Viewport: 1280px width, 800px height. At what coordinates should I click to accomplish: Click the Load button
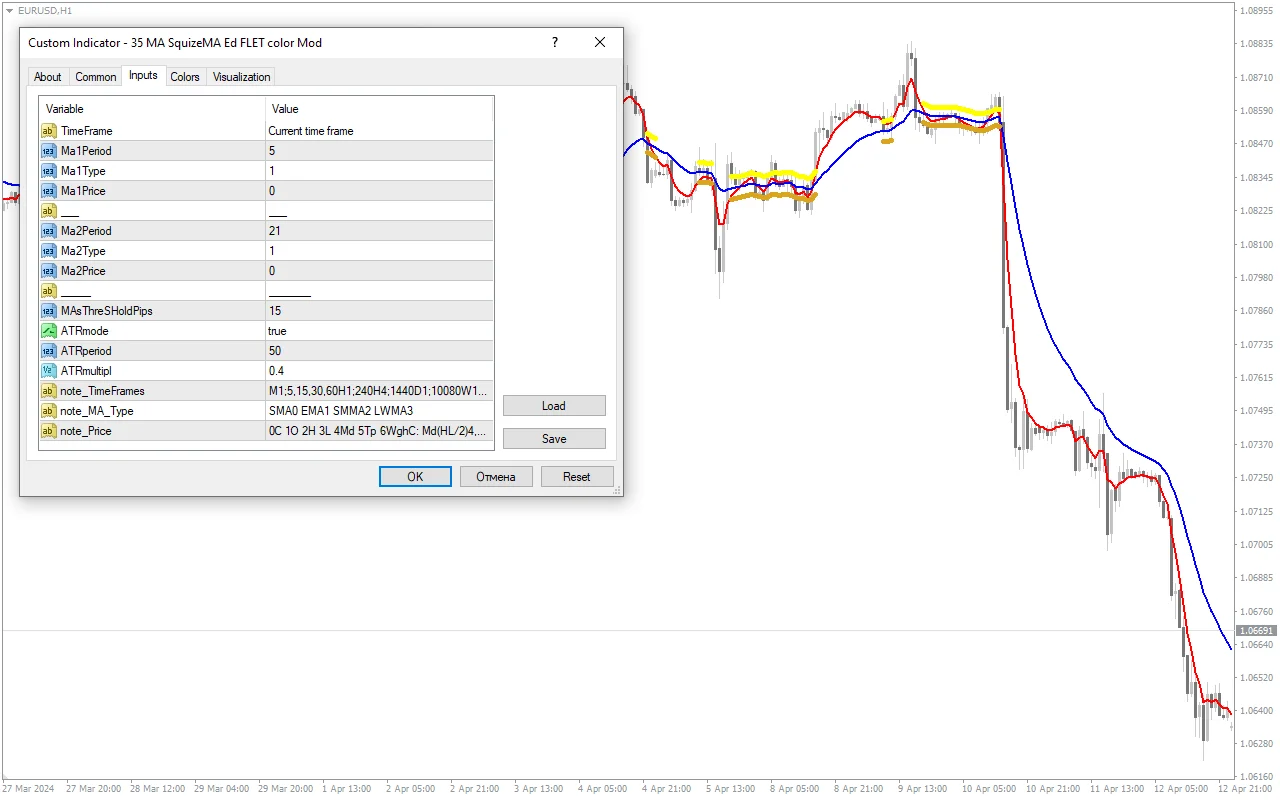click(x=554, y=405)
